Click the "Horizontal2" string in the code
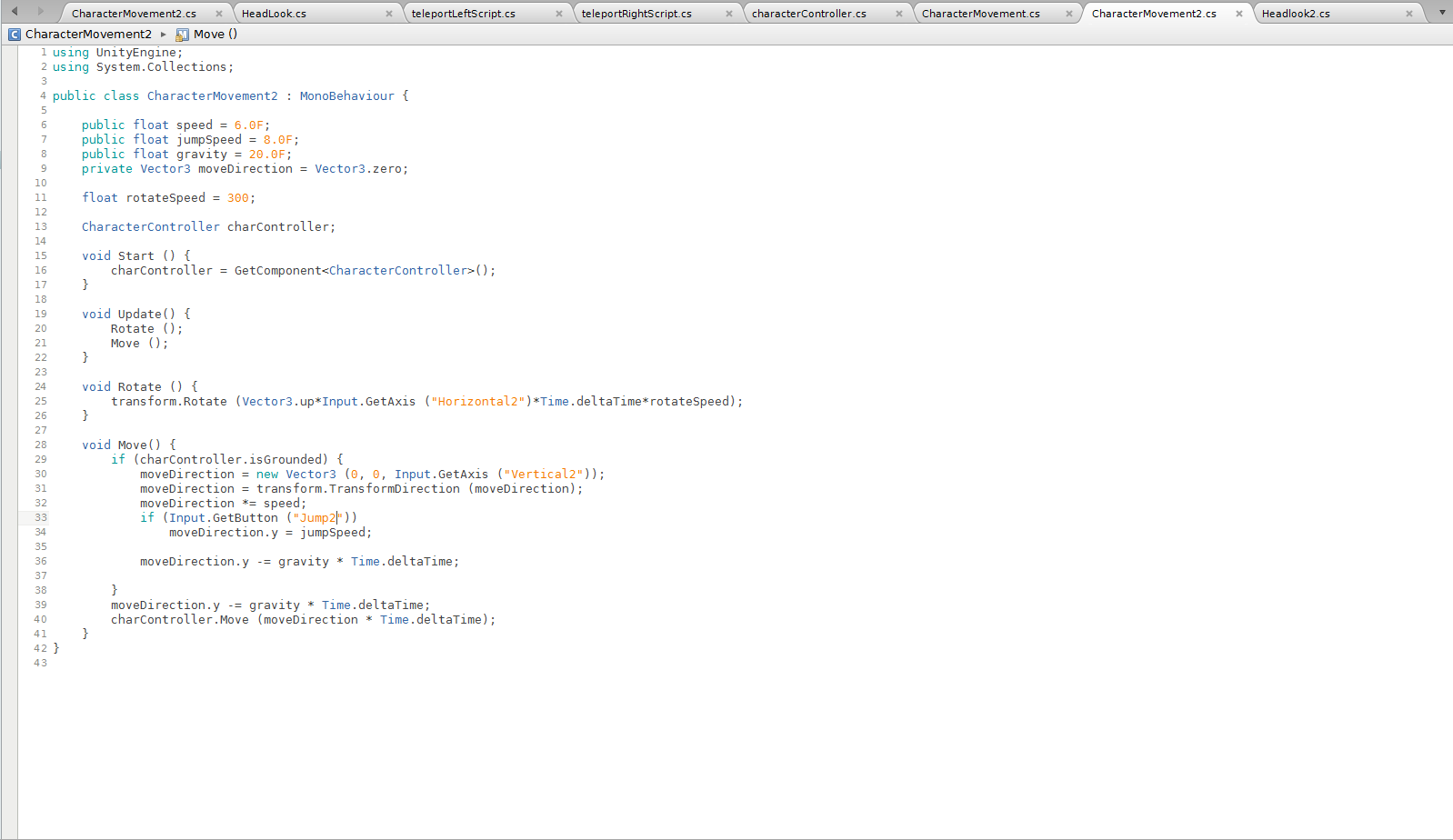The width and height of the screenshot is (1453, 840). tap(478, 402)
